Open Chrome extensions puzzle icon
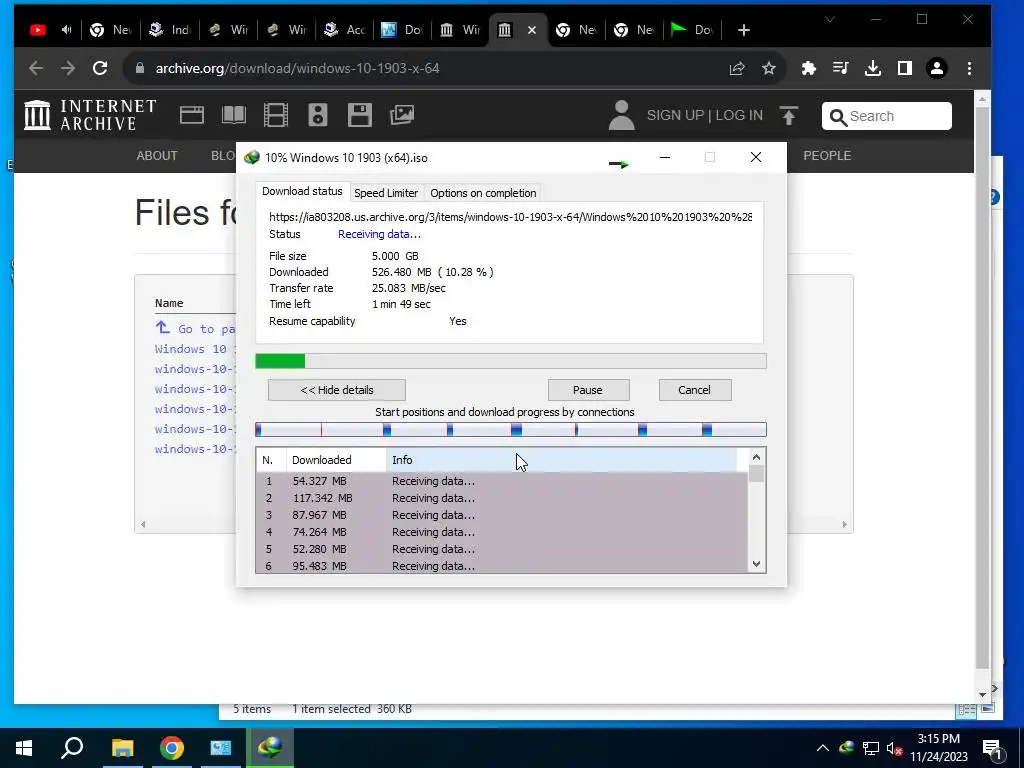Viewport: 1024px width, 768px height. (x=808, y=68)
